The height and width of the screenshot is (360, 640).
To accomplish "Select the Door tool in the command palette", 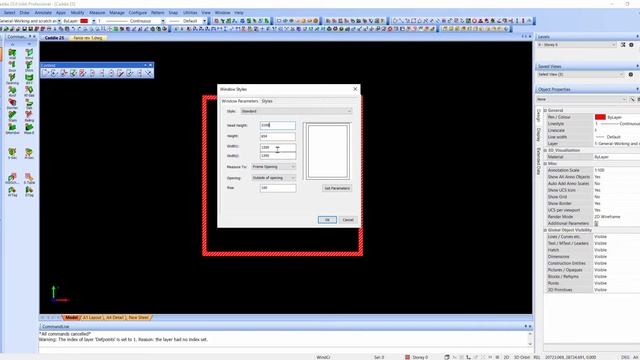I will 12,65.
